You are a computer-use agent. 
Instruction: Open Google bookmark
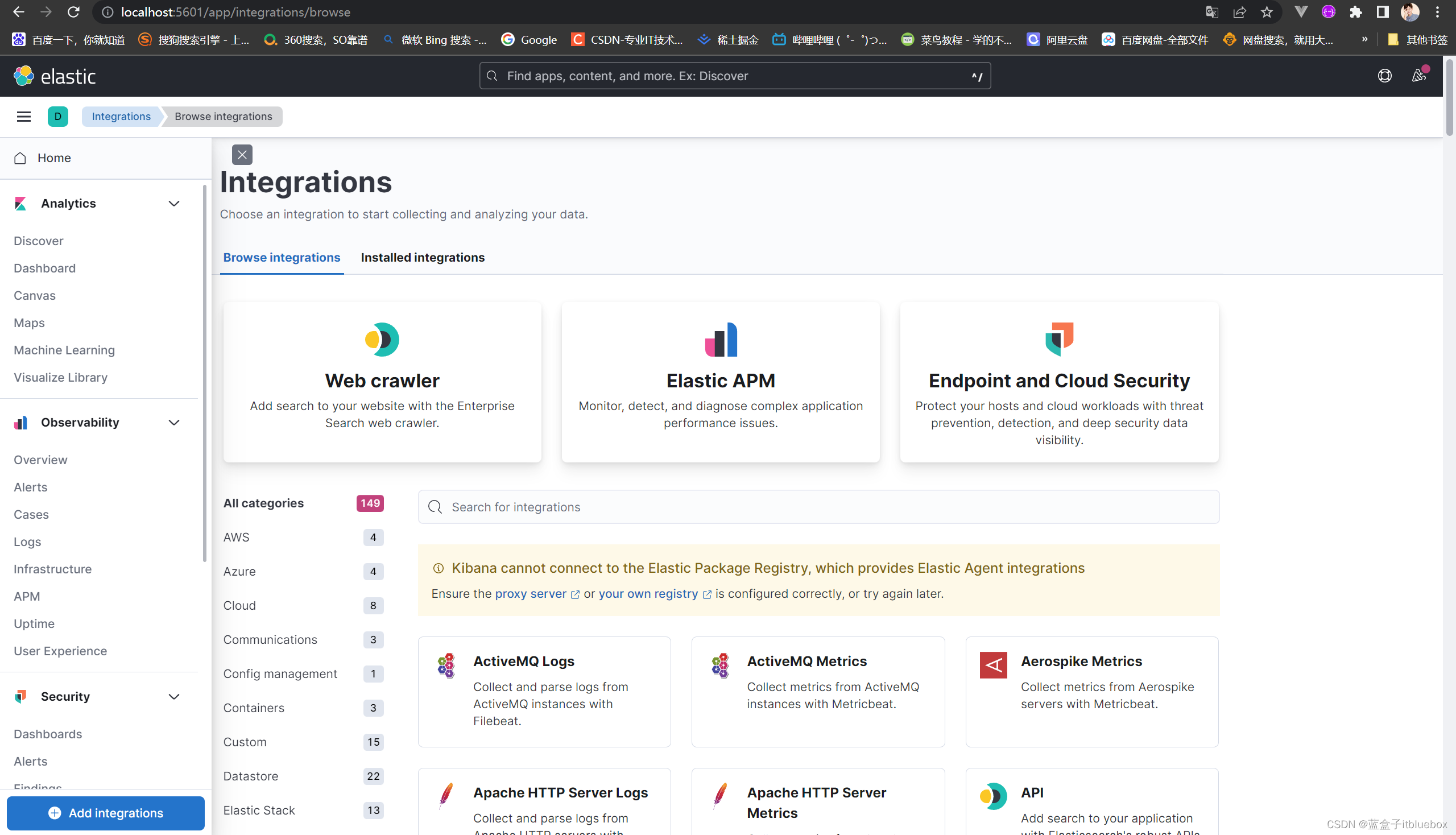pyautogui.click(x=529, y=40)
